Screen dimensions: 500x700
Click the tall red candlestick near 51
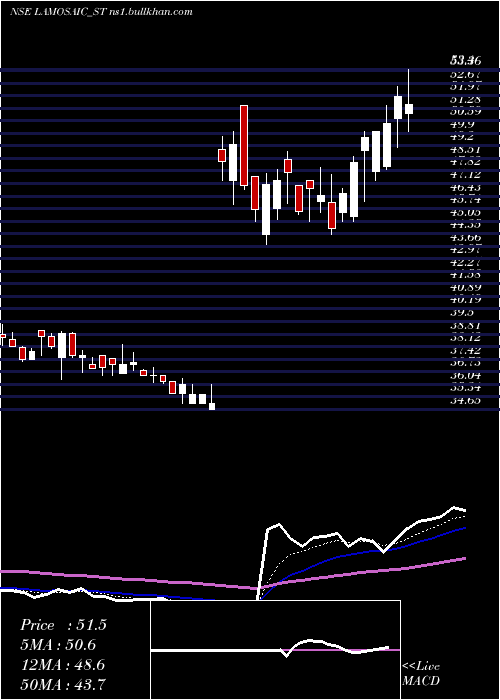244,146
